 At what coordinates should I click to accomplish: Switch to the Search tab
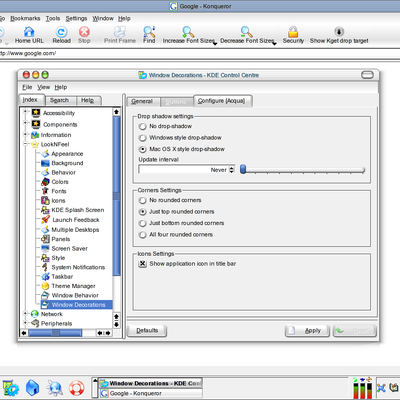pyautogui.click(x=59, y=100)
